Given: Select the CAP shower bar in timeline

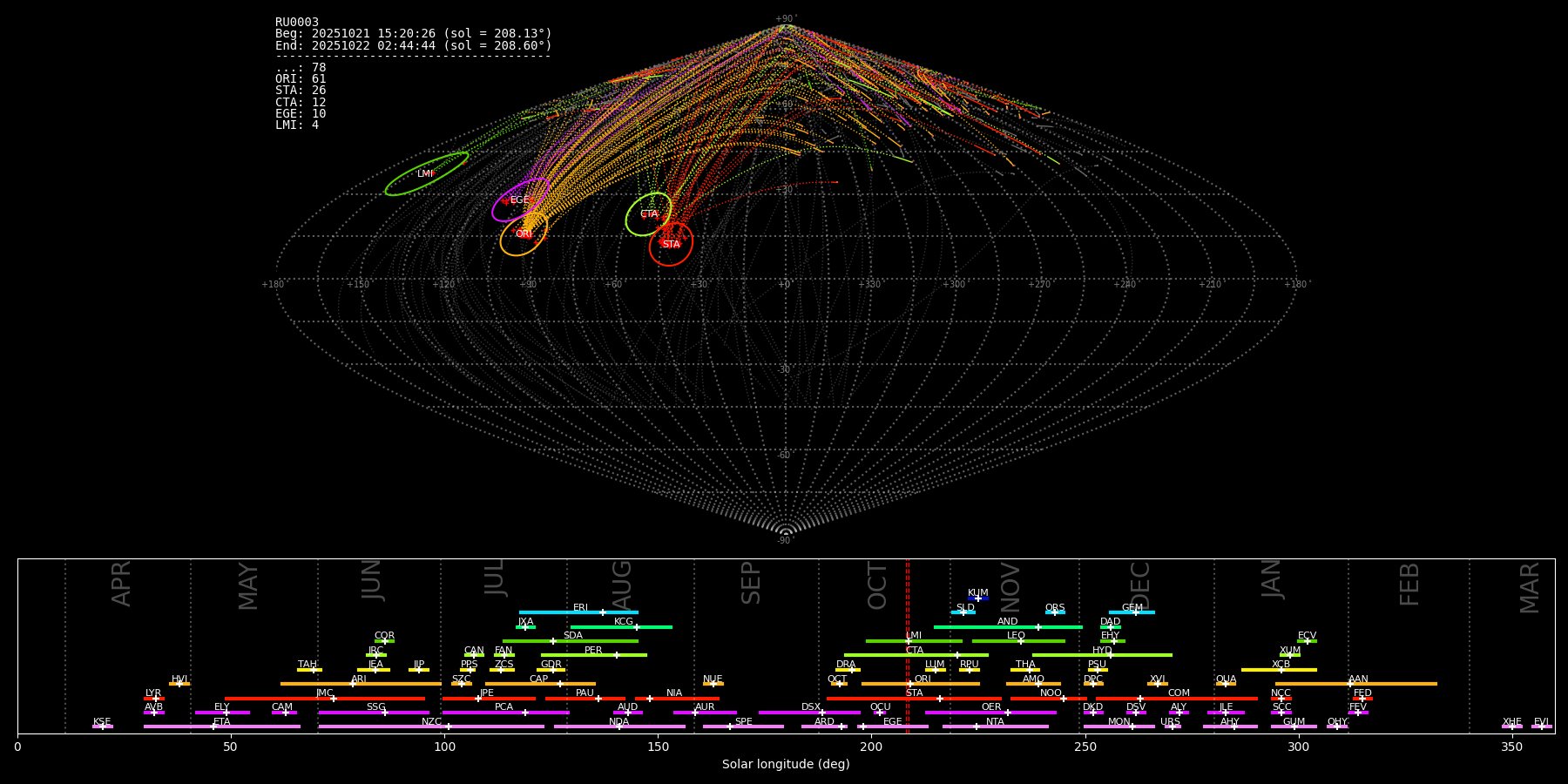Looking at the screenshot, I should [x=540, y=684].
